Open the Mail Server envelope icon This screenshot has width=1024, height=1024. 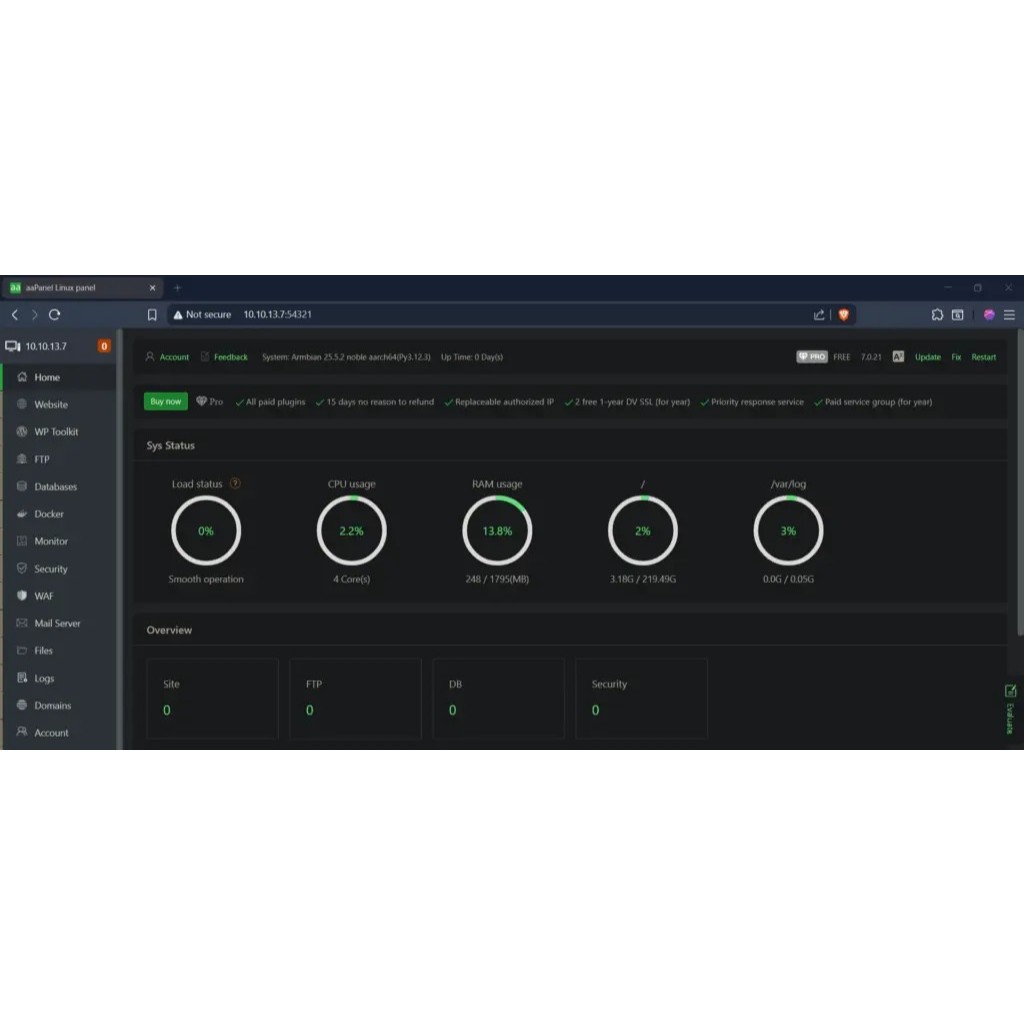tap(22, 623)
